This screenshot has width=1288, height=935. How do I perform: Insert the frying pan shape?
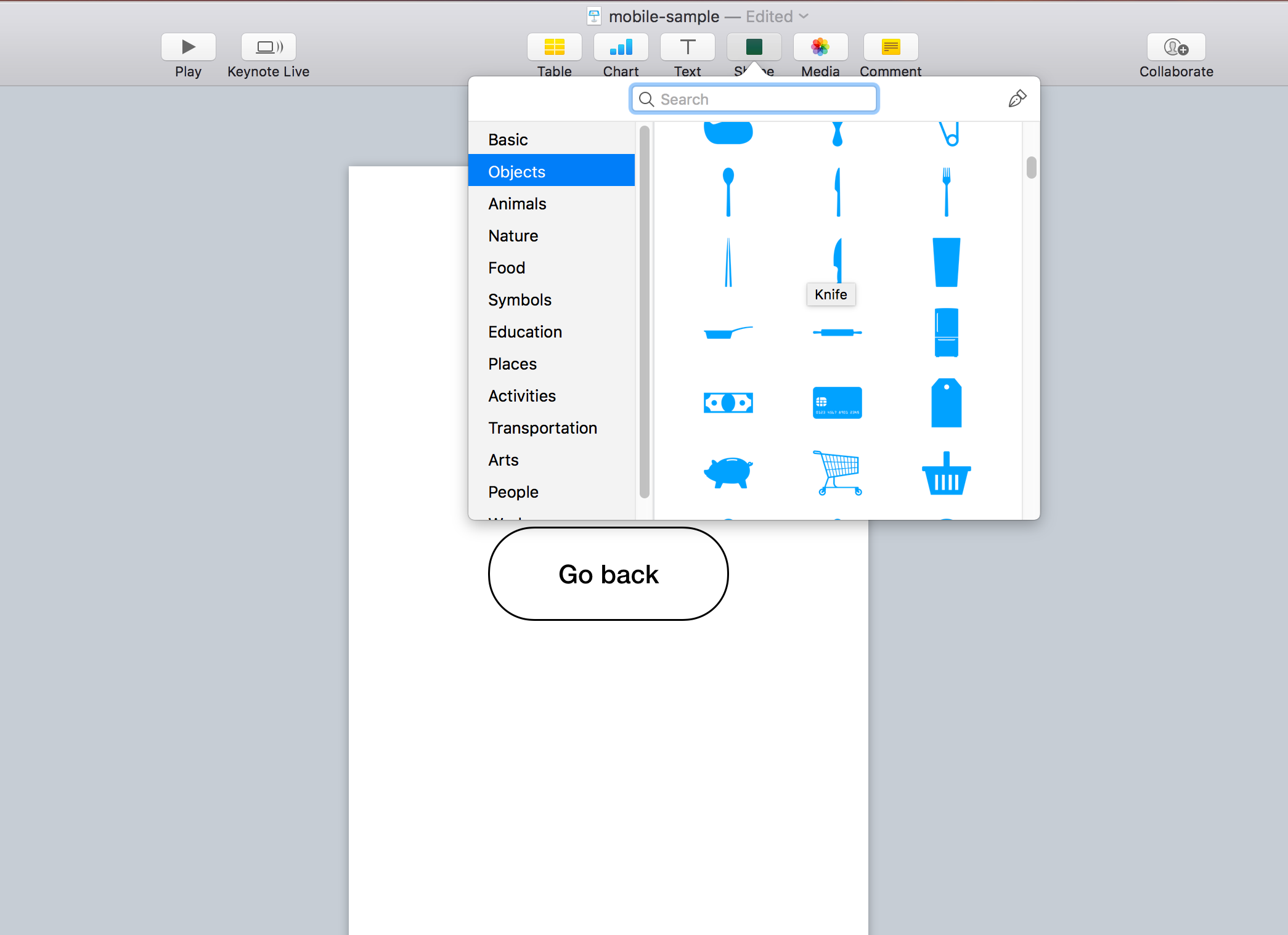(x=728, y=333)
